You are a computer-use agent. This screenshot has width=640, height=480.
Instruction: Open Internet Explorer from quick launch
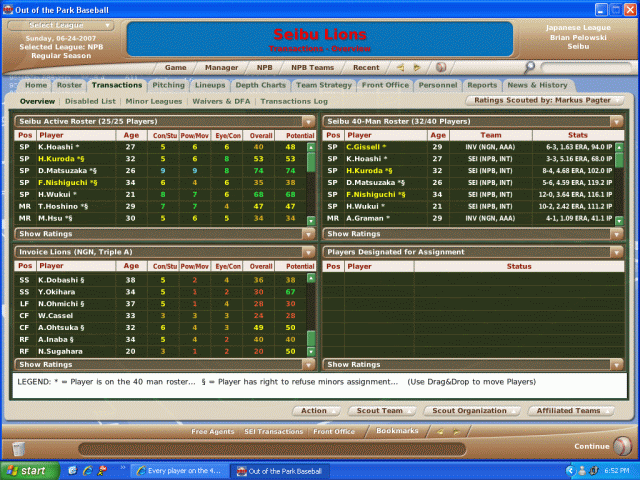[87, 471]
